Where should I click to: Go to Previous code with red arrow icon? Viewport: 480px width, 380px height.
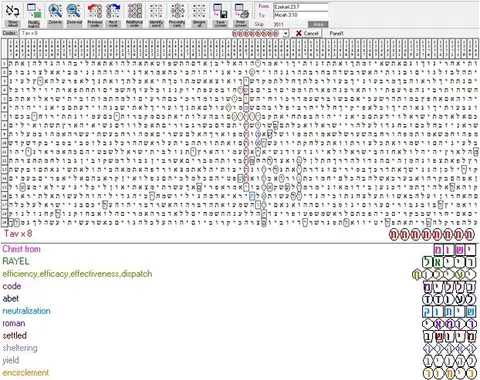point(95,14)
